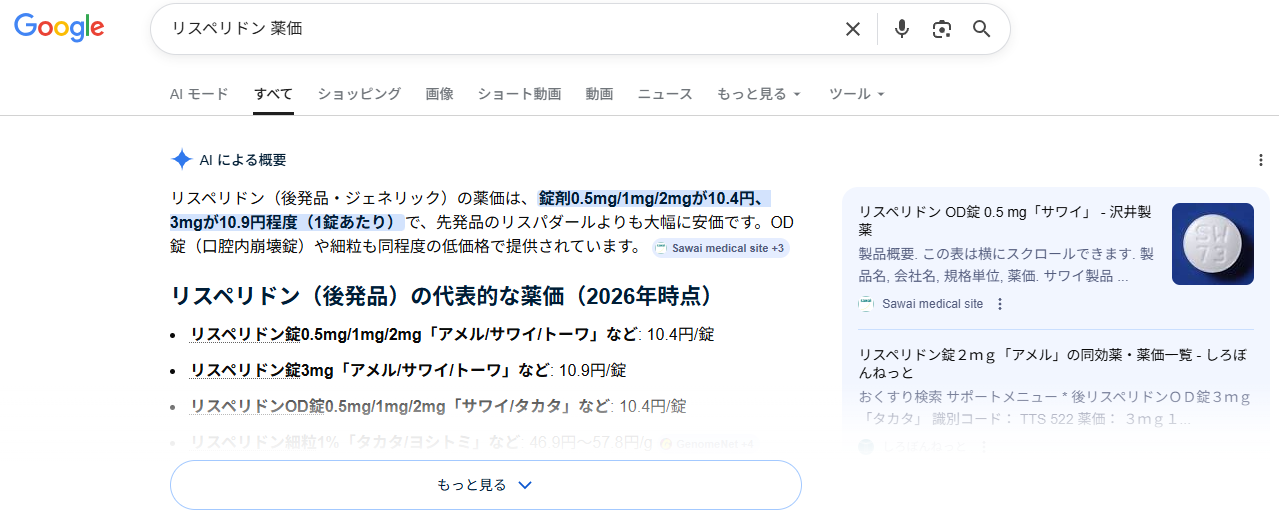Select the ショッピング tab
Image resolution: width=1279 pixels, height=522 pixels.
(359, 94)
